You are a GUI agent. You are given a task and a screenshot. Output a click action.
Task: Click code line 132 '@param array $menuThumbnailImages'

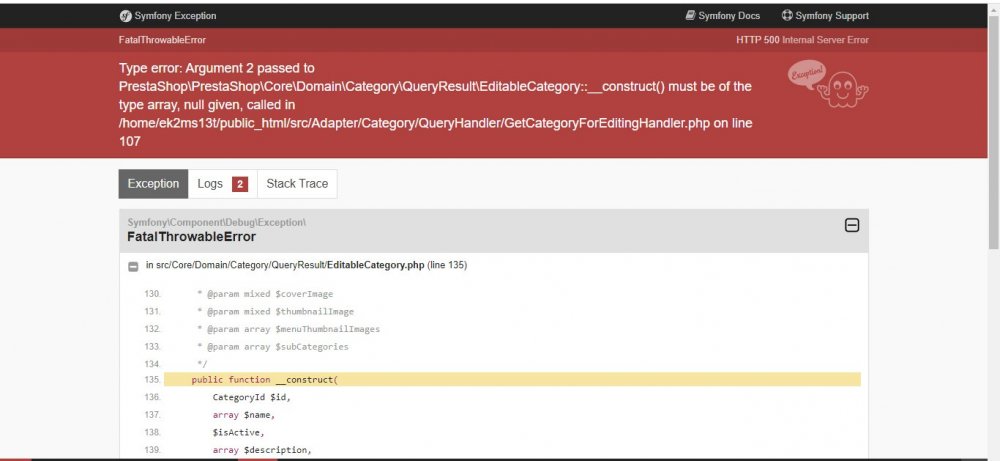pos(288,329)
